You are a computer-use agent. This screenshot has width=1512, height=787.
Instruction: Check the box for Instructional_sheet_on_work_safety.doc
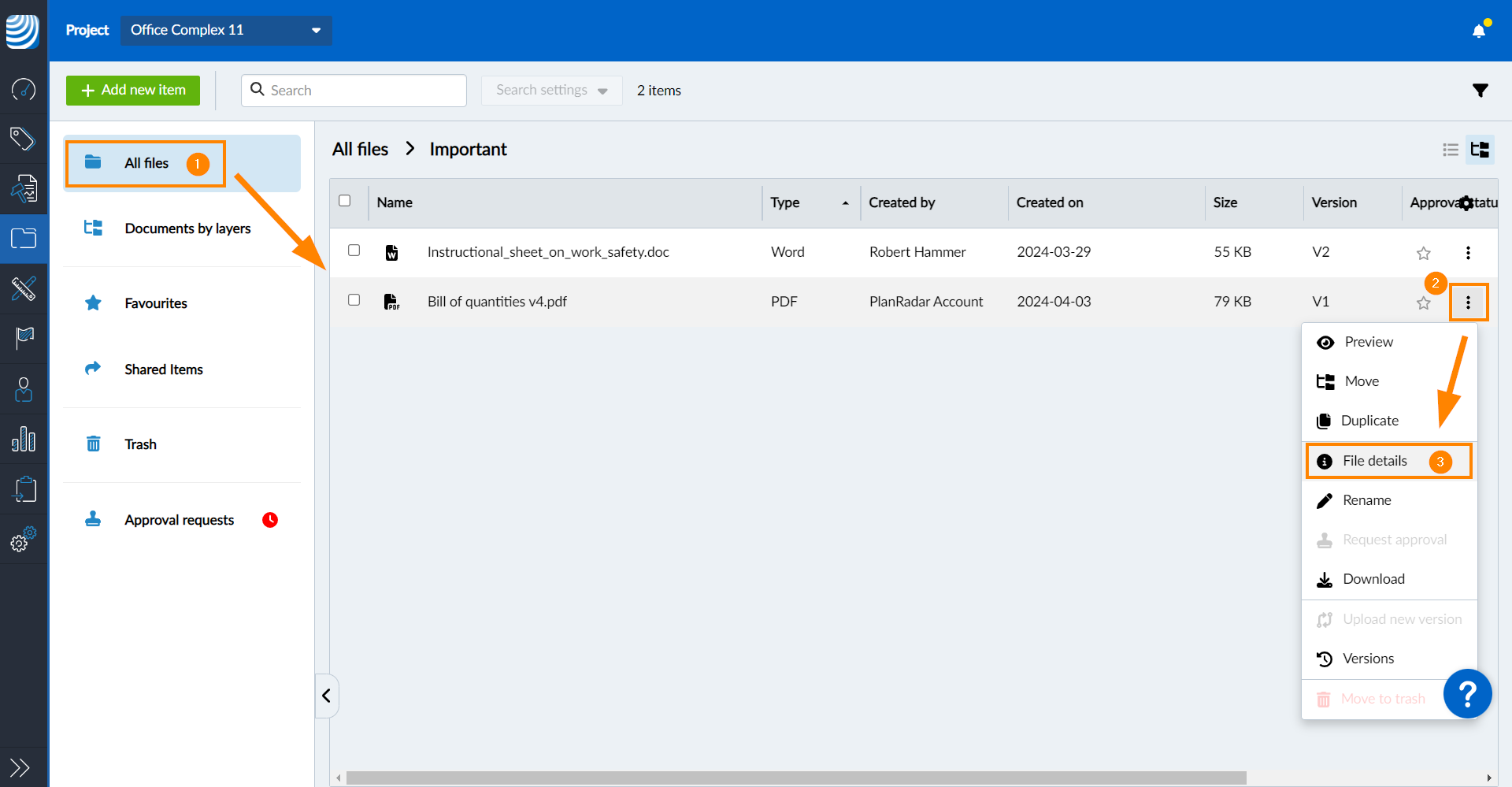[x=354, y=251]
